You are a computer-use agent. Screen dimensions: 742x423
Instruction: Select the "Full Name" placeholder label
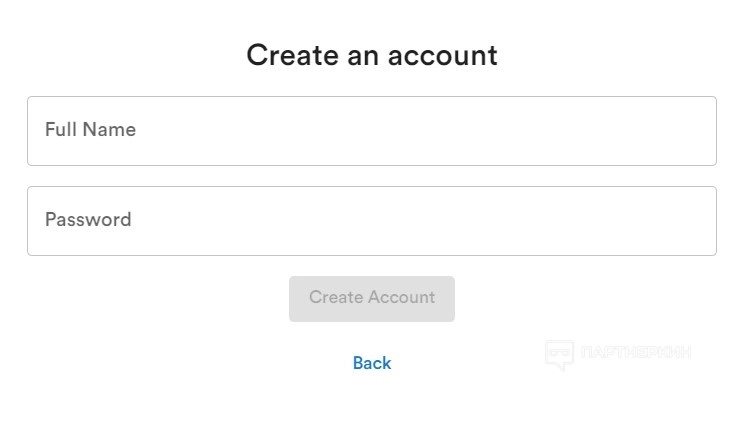90,130
